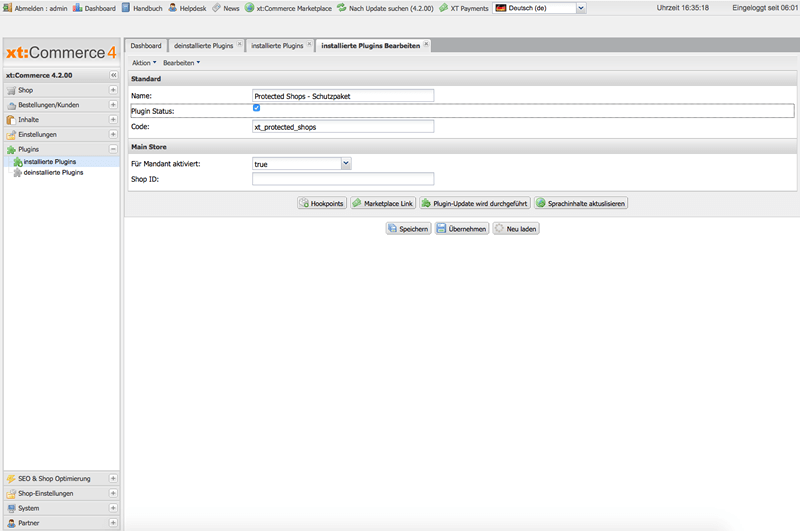Select deinstallierte Plugins in the tree
The image size is (800, 531).
tap(54, 172)
